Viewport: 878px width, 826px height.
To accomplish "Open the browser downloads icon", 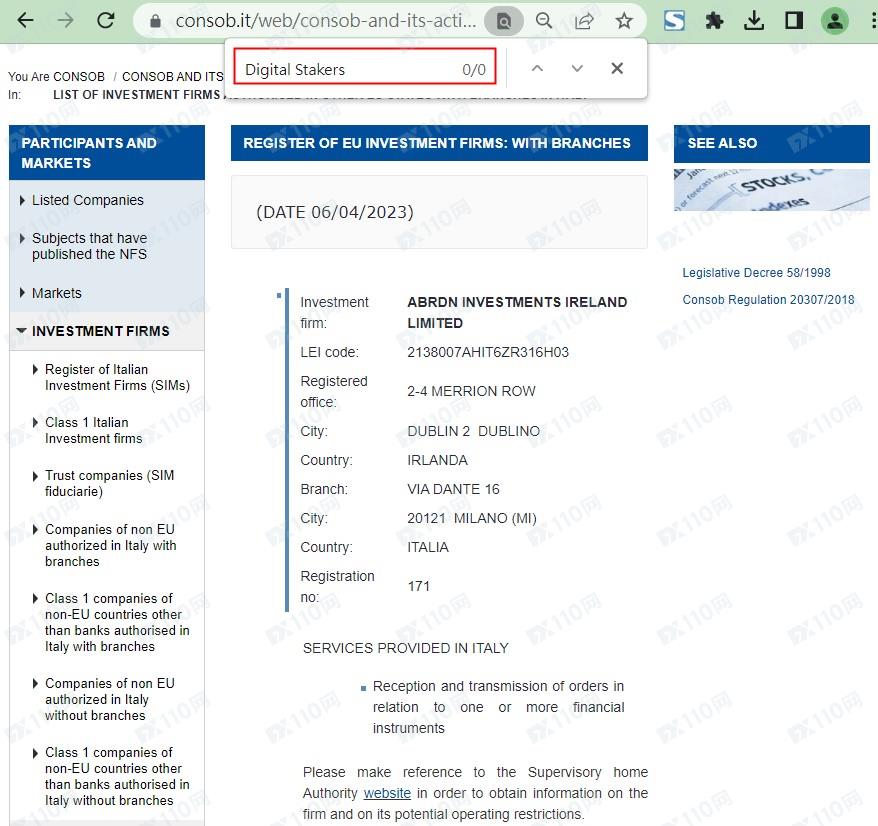I will [x=754, y=21].
